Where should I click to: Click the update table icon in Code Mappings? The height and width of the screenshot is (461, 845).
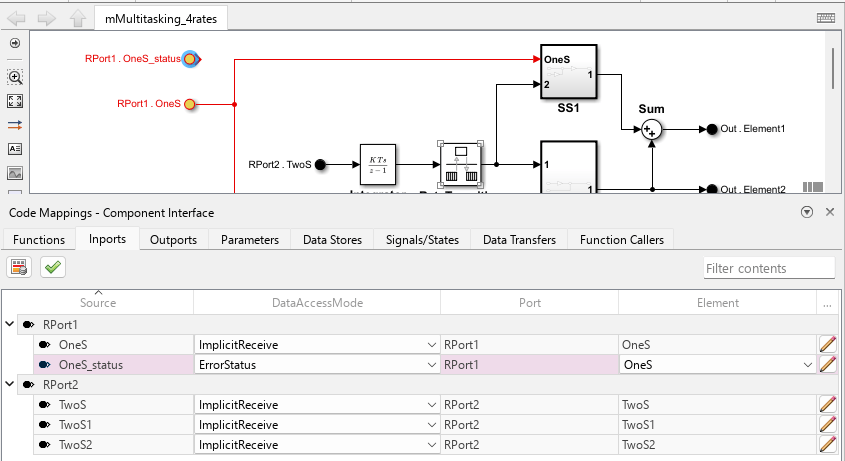pyautogui.click(x=19, y=267)
